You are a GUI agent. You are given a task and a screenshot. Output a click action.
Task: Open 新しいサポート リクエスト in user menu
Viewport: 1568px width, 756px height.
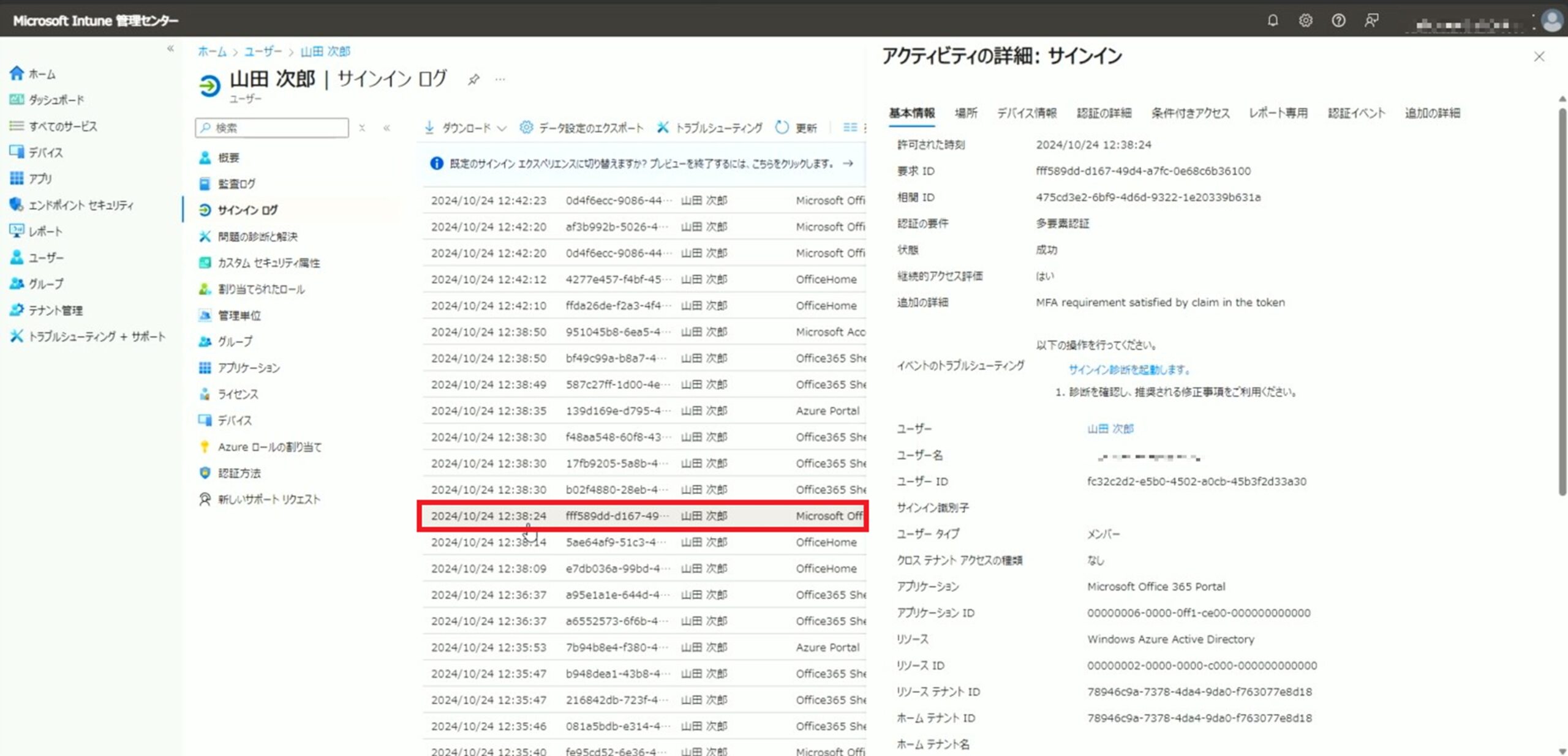[260, 500]
